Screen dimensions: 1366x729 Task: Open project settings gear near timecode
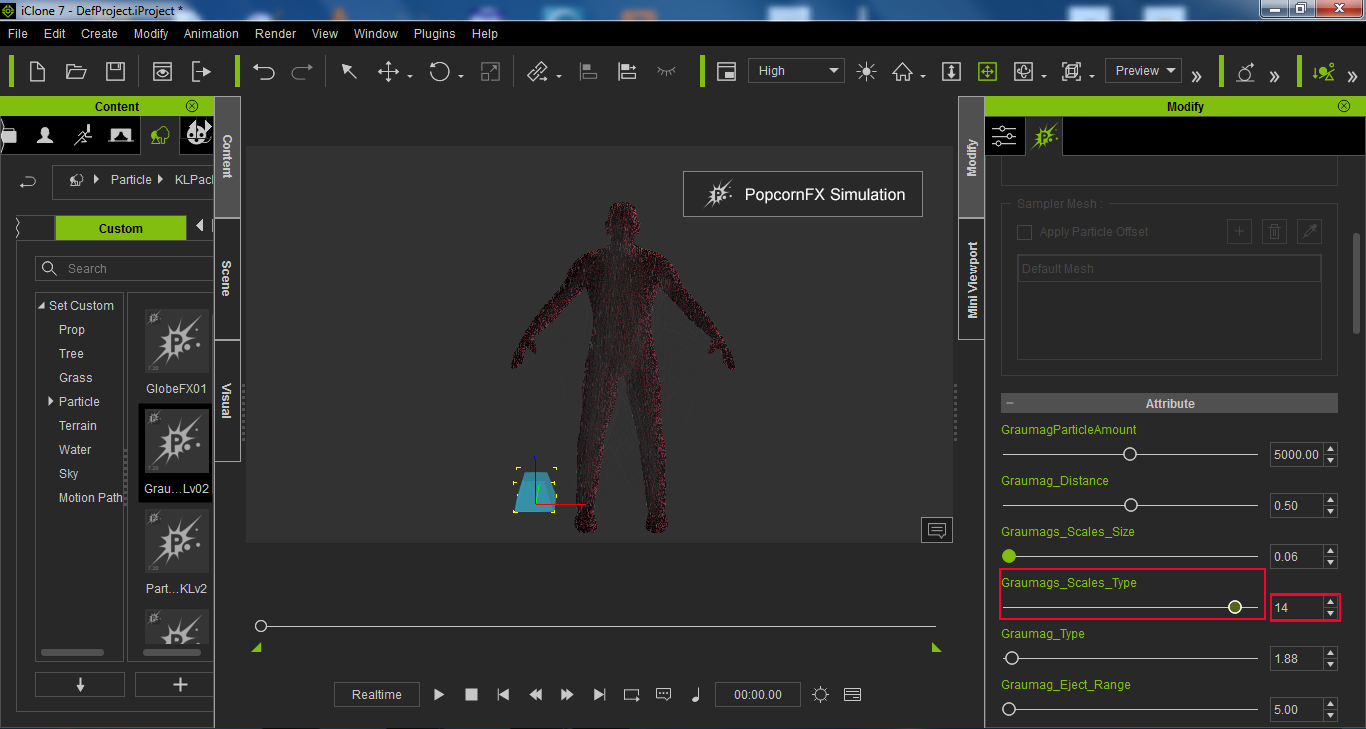coord(821,695)
